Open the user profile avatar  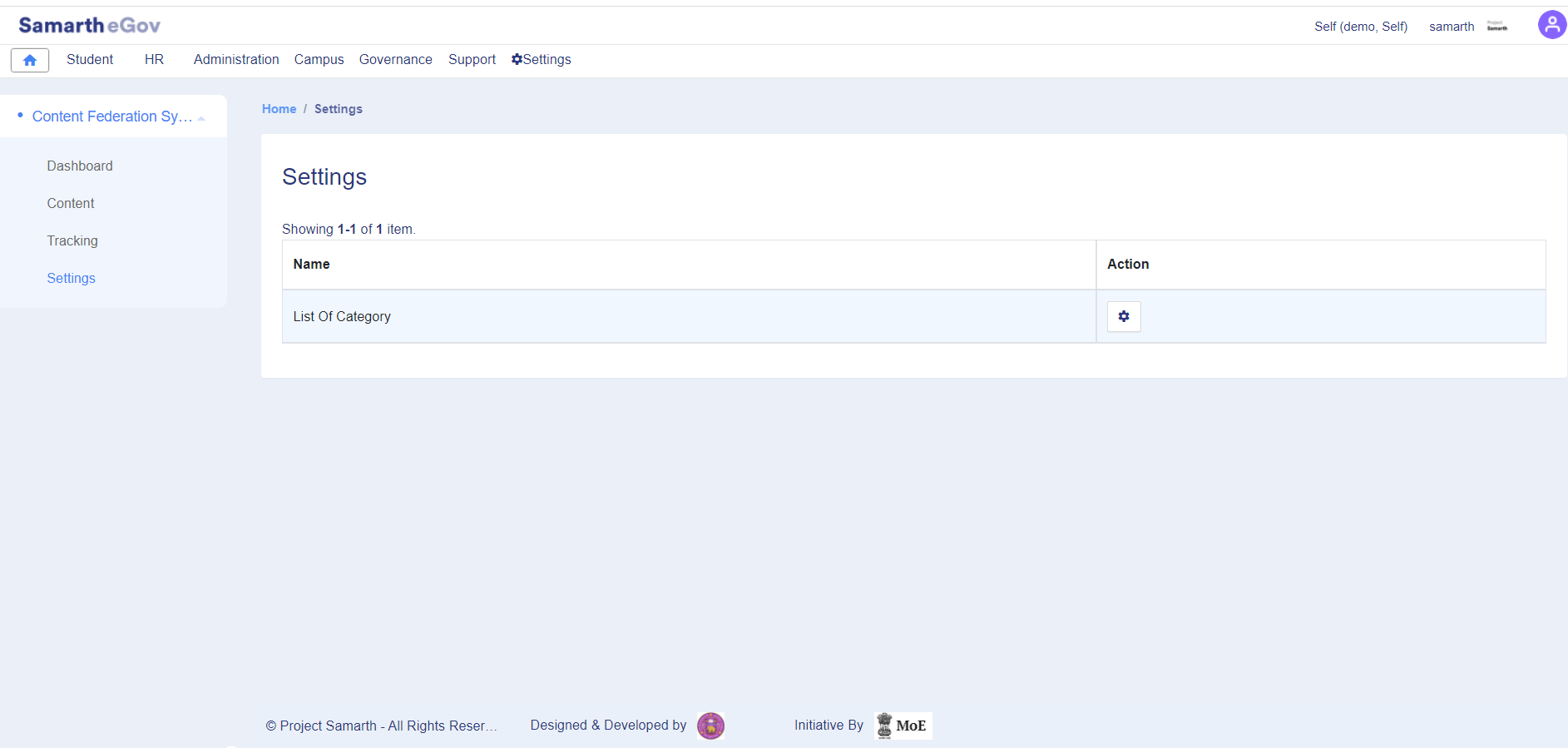tap(1551, 25)
